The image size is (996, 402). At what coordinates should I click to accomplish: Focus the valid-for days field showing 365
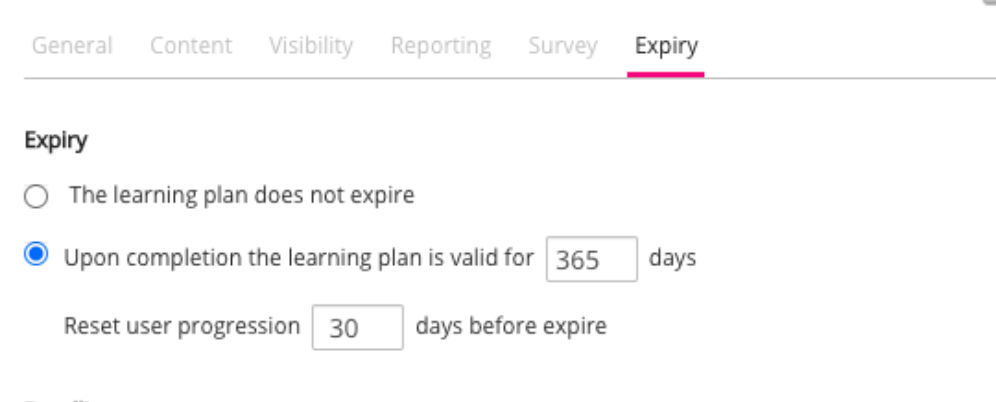(592, 259)
